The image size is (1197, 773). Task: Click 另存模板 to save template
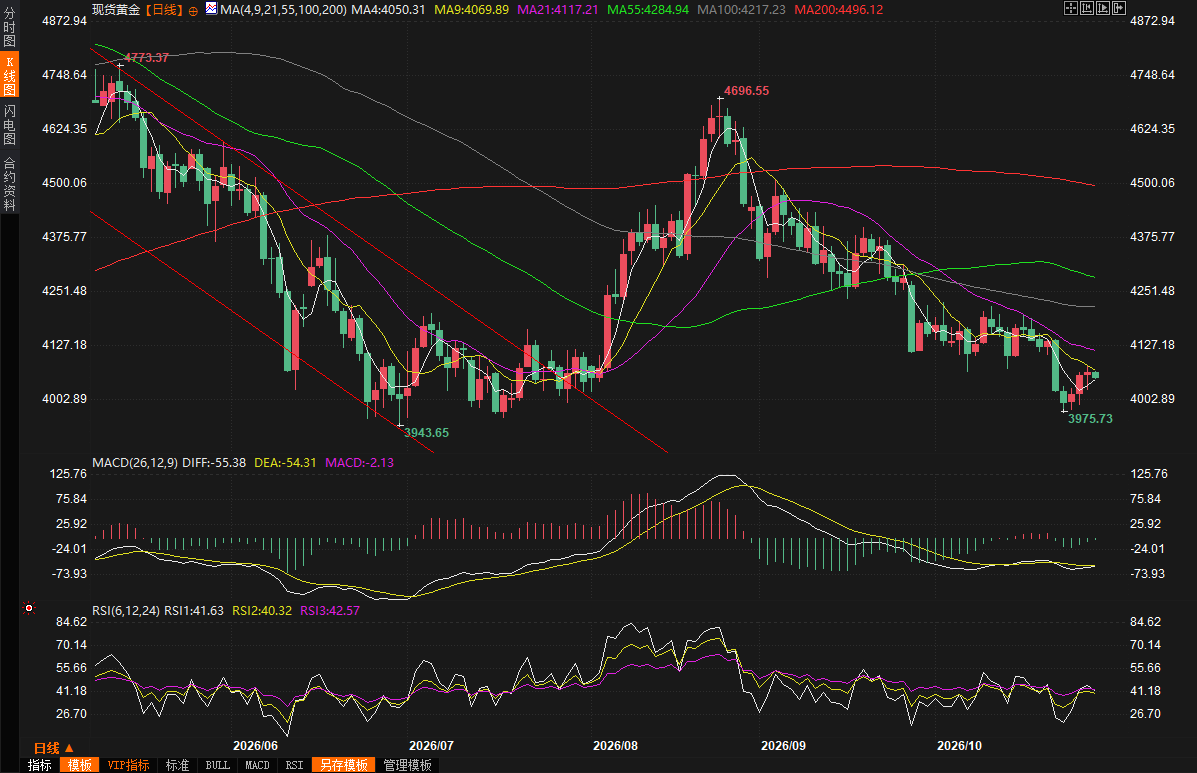pyautogui.click(x=344, y=765)
